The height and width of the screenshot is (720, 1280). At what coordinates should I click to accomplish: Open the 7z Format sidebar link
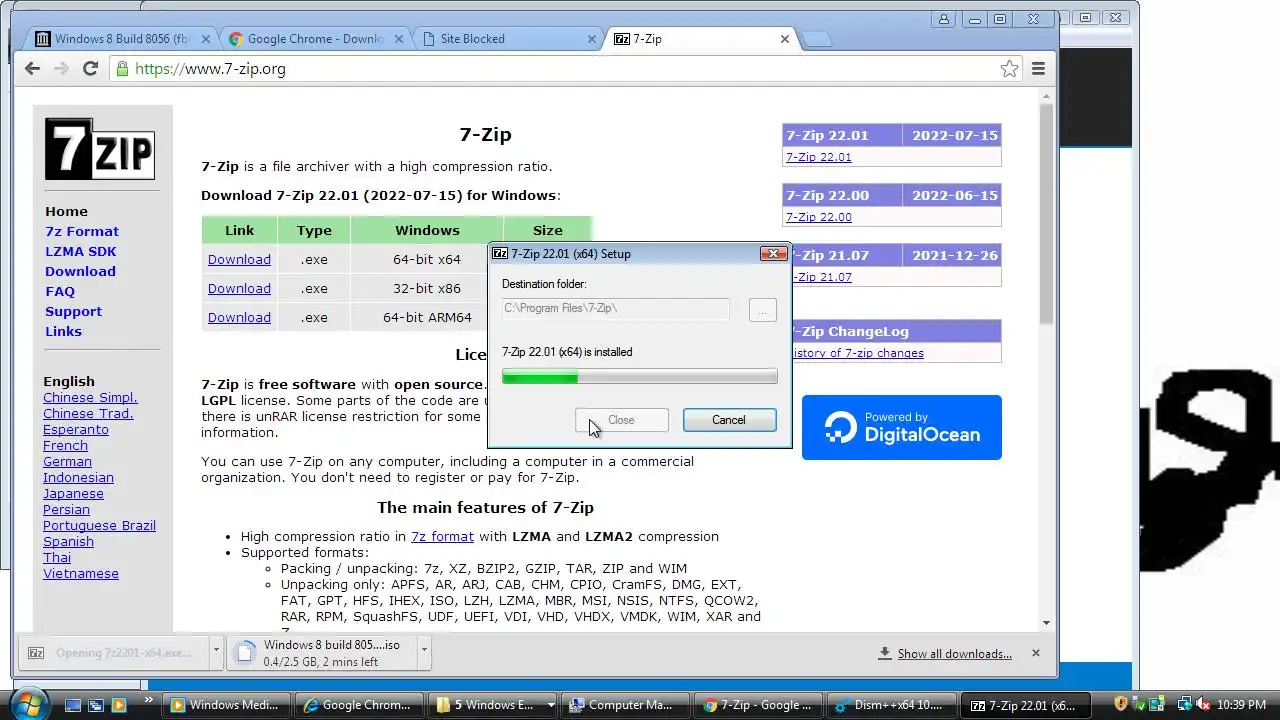(x=82, y=231)
